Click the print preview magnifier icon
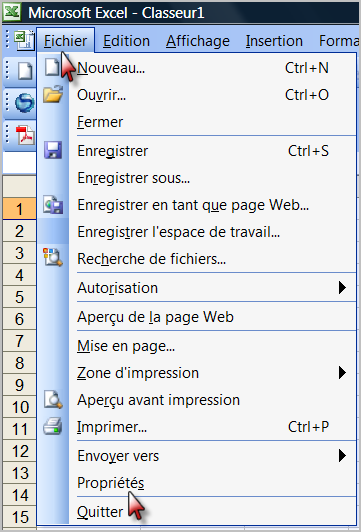Viewport: 361px width, 532px height. click(53, 399)
